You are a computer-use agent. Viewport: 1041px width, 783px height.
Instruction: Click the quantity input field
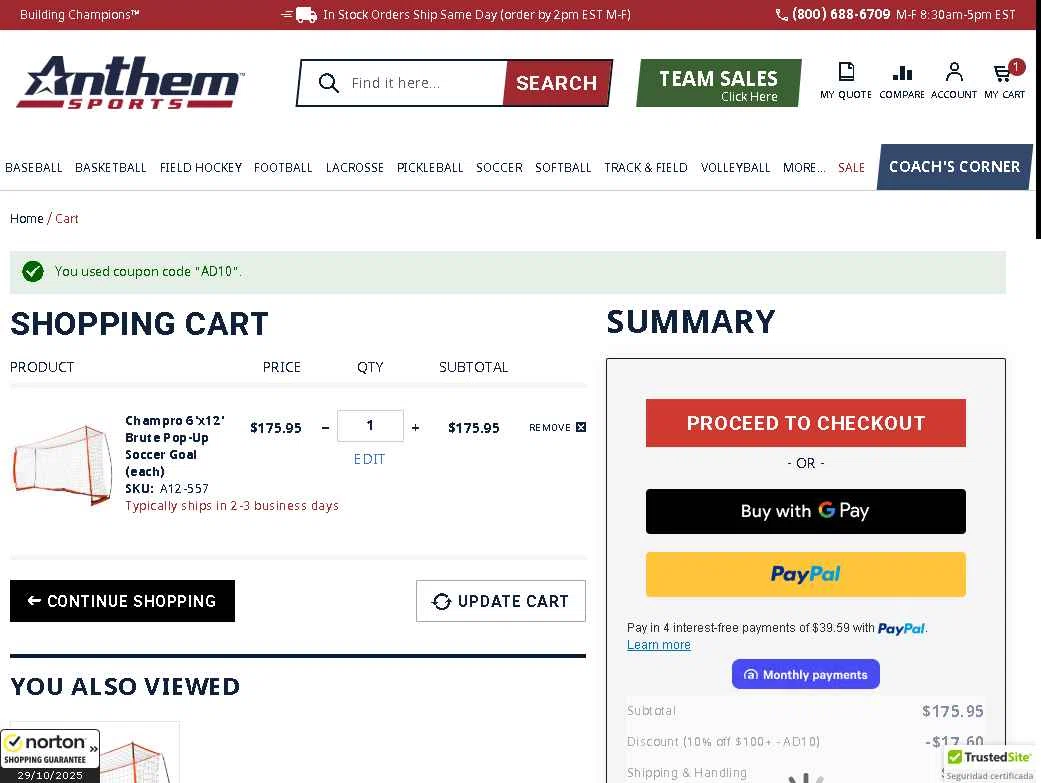coord(370,426)
